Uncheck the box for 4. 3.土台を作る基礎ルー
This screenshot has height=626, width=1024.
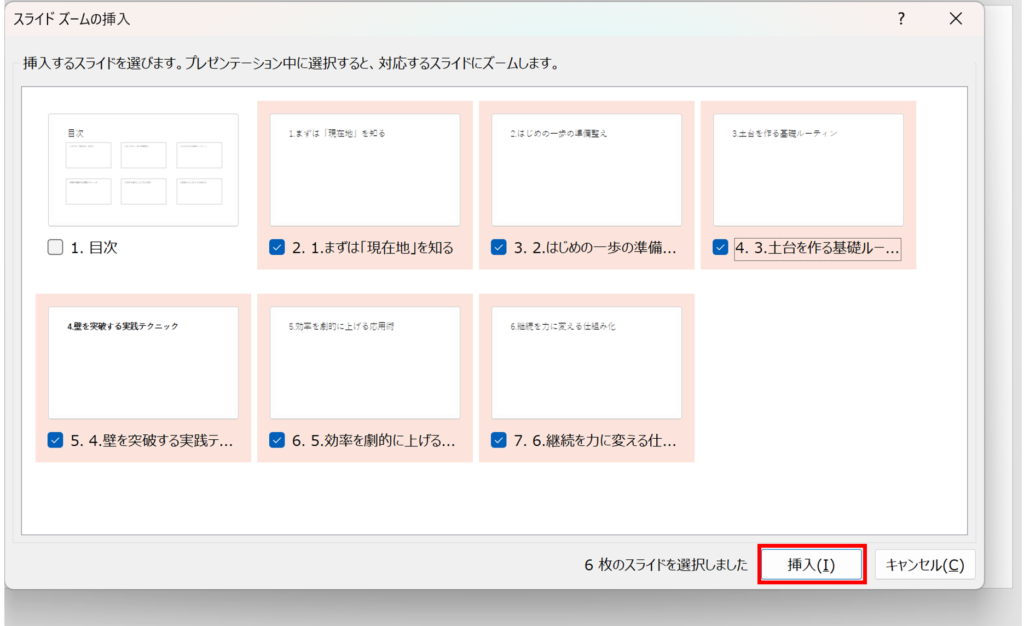pos(720,248)
